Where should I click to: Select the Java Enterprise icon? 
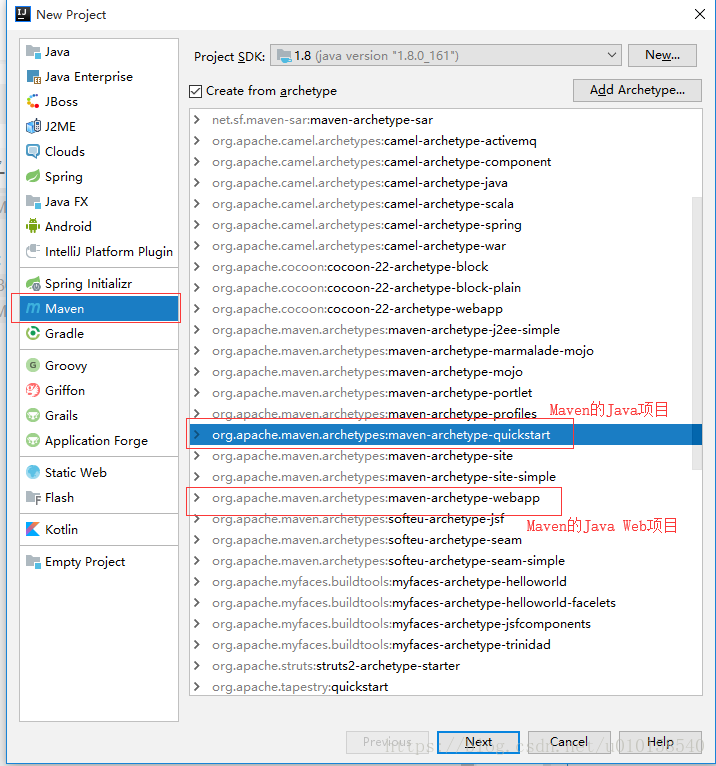pyautogui.click(x=33, y=77)
